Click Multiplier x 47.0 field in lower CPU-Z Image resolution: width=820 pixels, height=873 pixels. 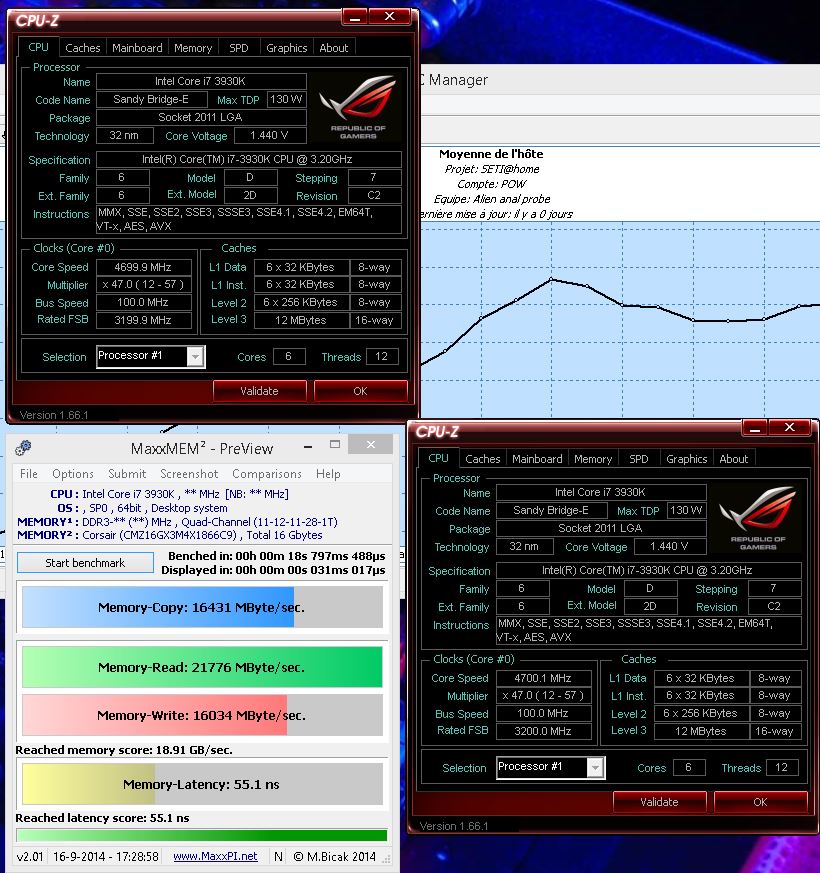click(543, 695)
